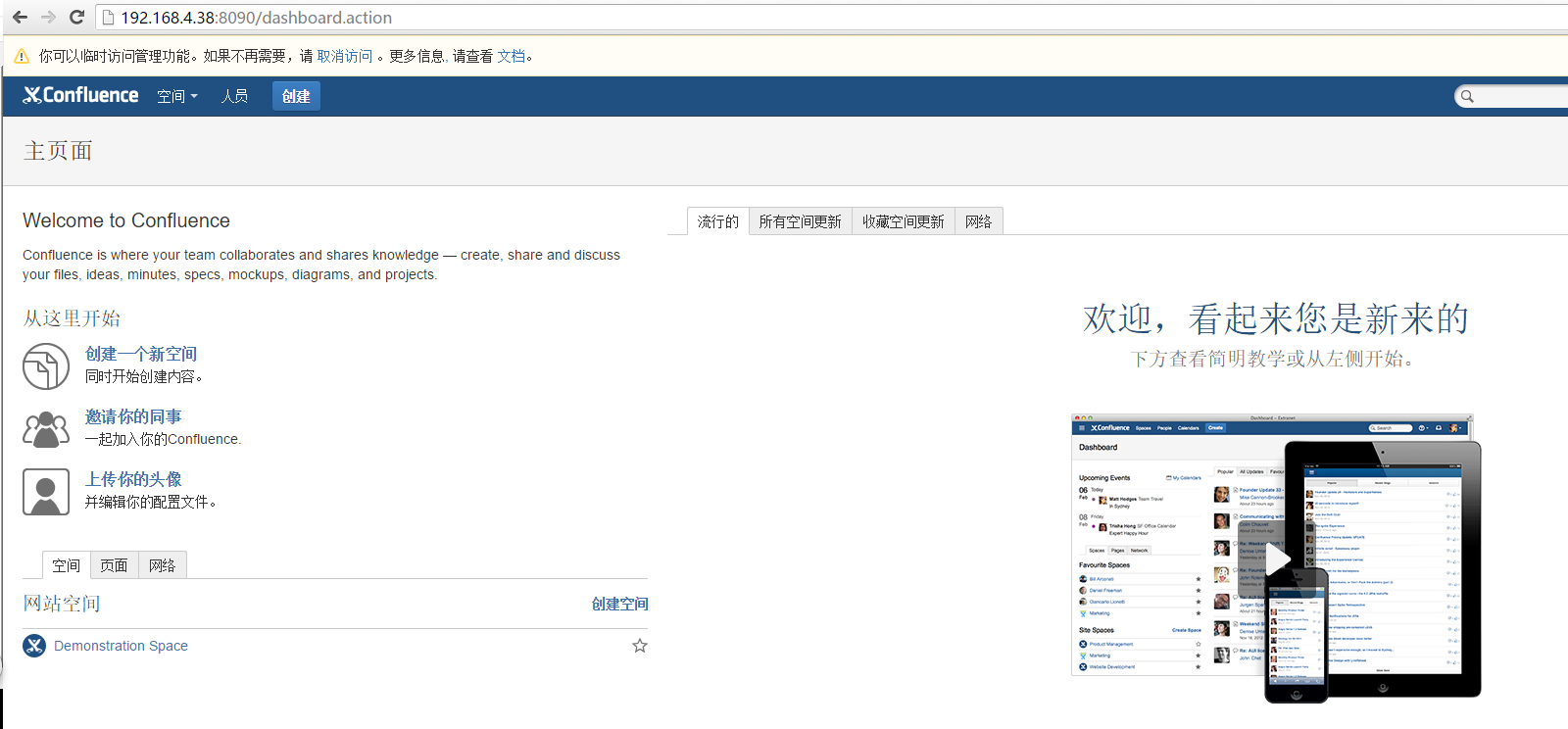This screenshot has height=729, width=1568.
Task: Play the welcome tutorial video
Action: pos(1277,559)
